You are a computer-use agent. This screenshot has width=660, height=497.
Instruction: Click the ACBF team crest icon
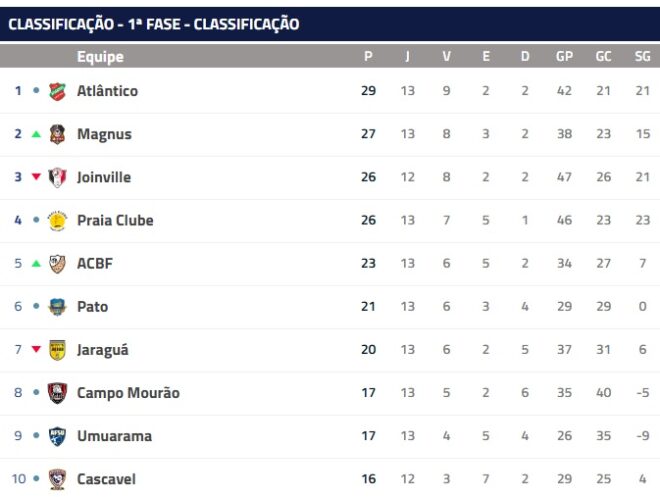coord(57,264)
